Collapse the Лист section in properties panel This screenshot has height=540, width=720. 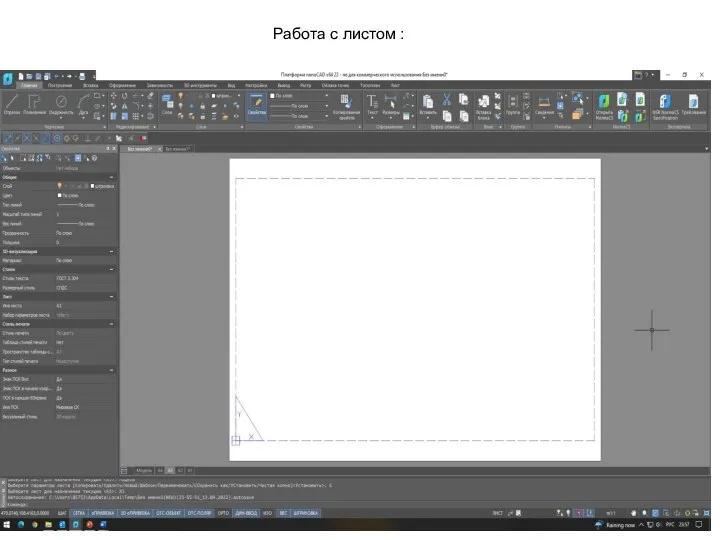111,296
